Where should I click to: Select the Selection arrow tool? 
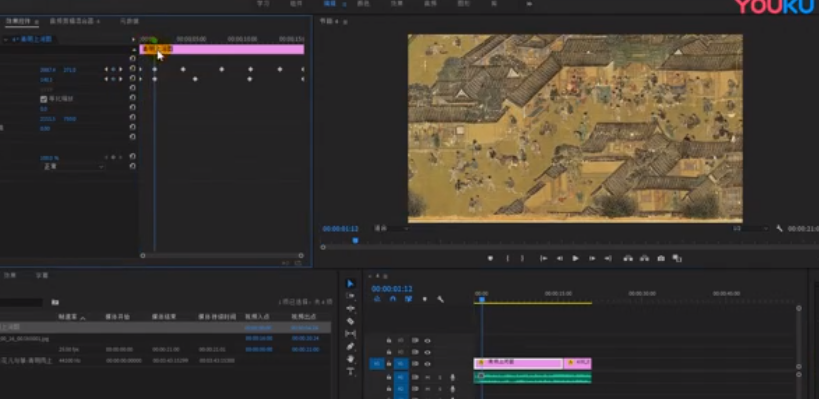(x=350, y=284)
